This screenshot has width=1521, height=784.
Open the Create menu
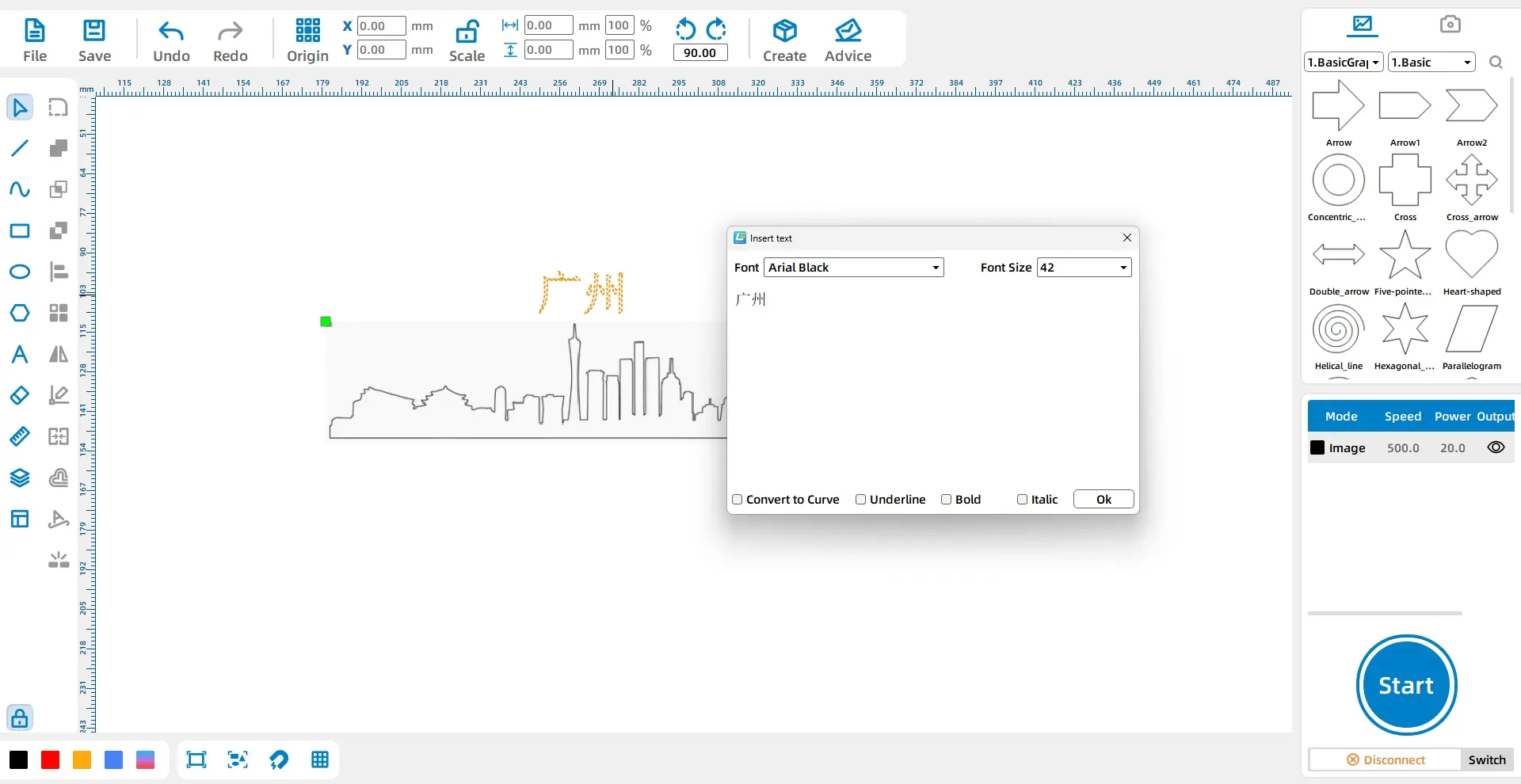(x=784, y=40)
